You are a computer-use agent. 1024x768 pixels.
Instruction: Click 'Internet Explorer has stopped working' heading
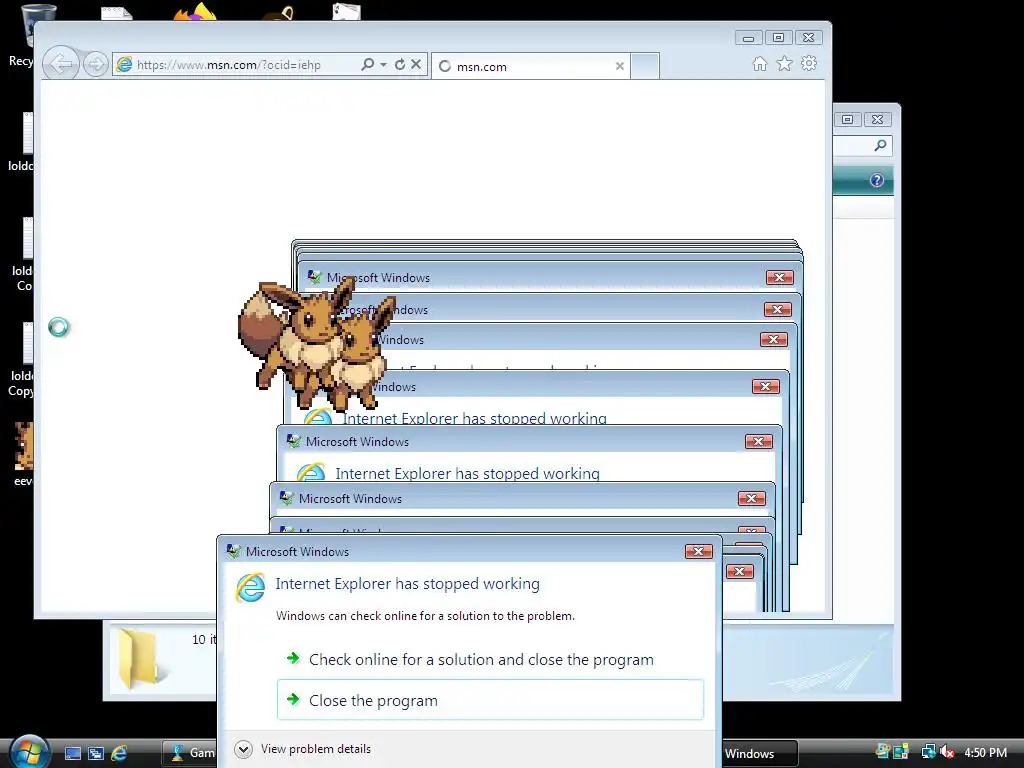408,583
